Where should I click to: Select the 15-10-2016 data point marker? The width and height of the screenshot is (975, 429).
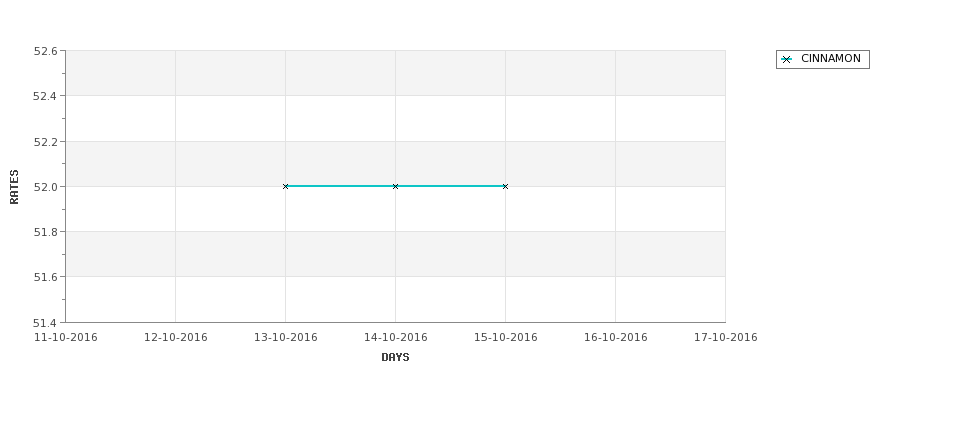pyautogui.click(x=505, y=187)
